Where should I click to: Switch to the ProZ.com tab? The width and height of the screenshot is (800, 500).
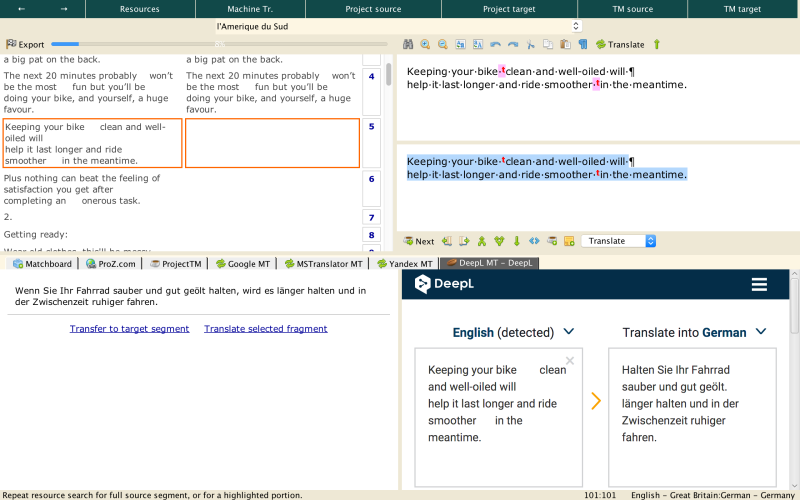111,264
